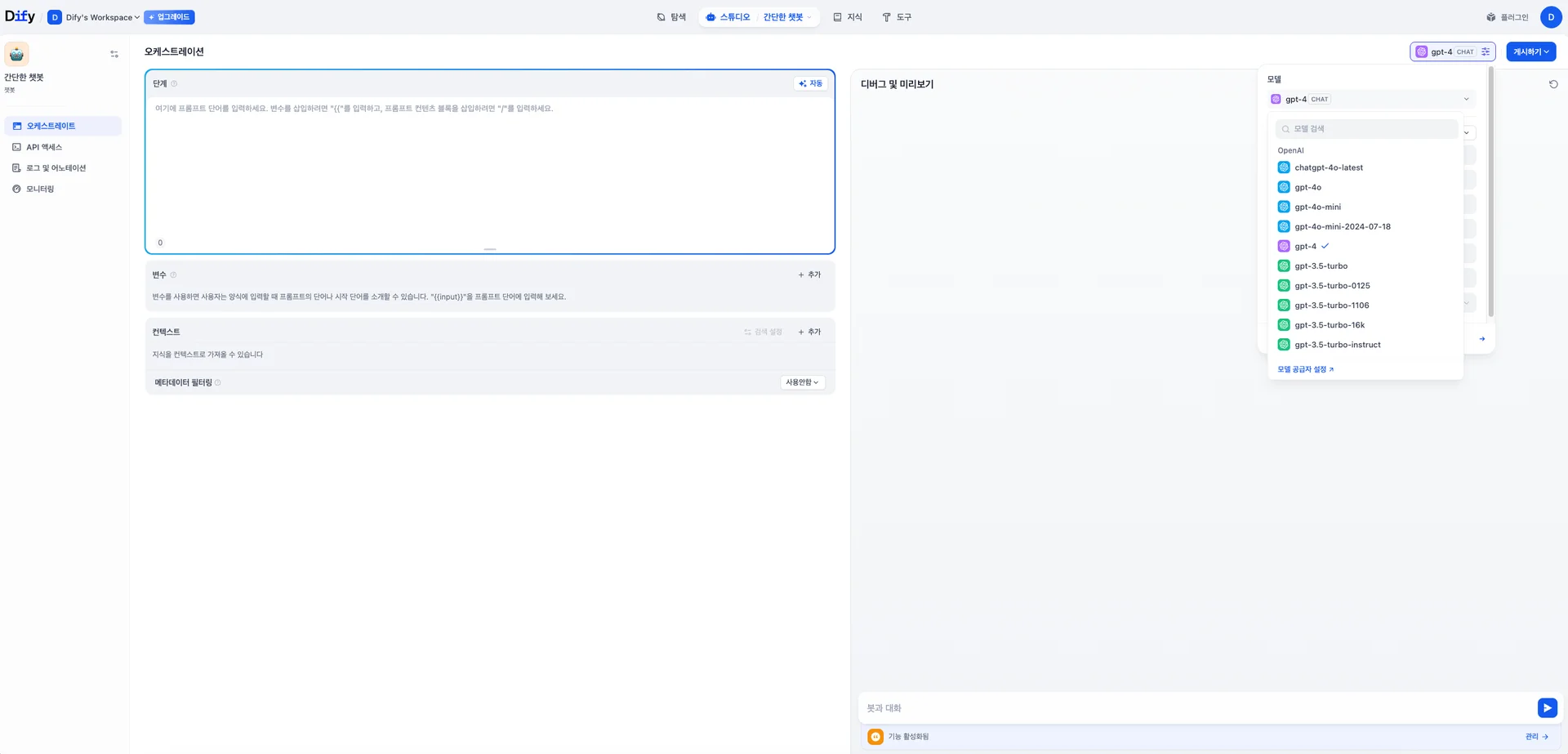Open the 사용안함 metadata filter dropdown
The height and width of the screenshot is (754, 1568).
(802, 382)
